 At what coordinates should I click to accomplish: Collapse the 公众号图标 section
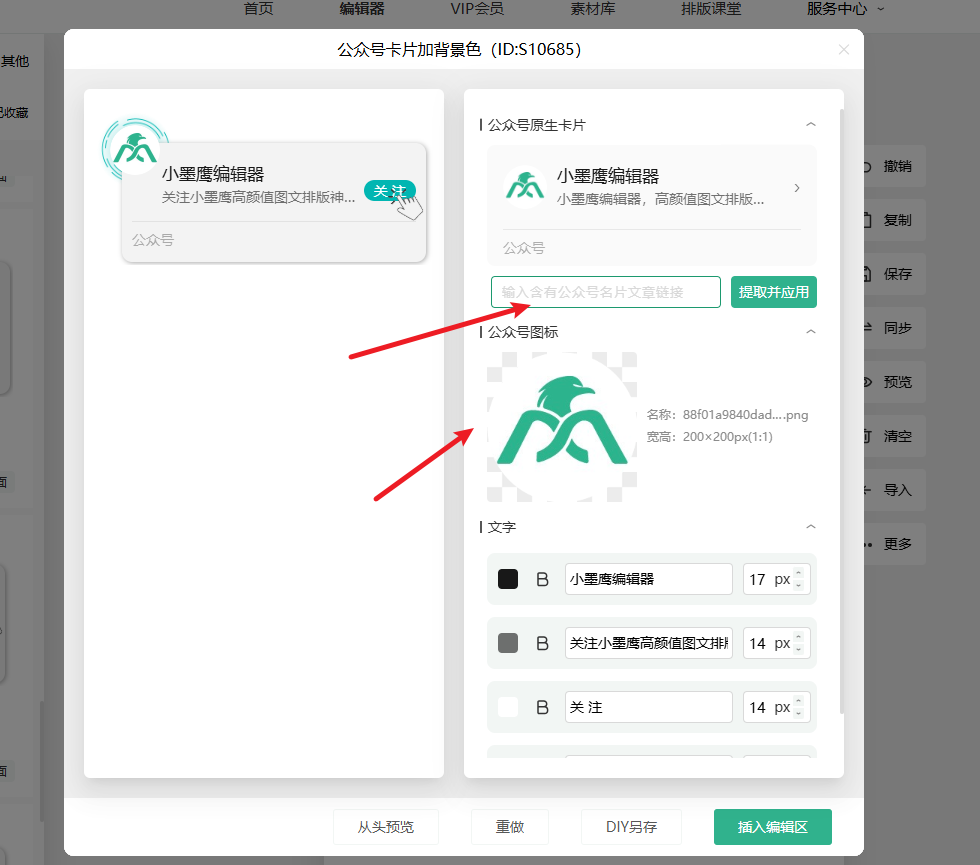pos(811,331)
